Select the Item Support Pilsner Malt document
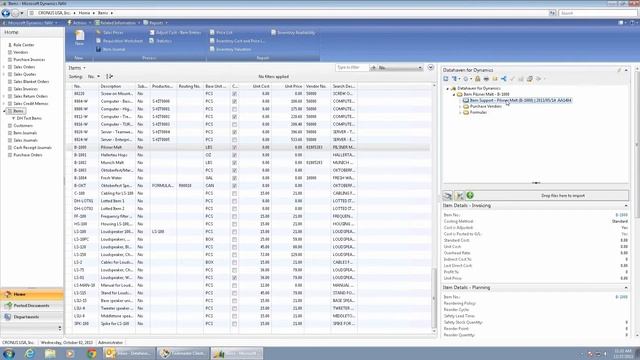 click(517, 100)
